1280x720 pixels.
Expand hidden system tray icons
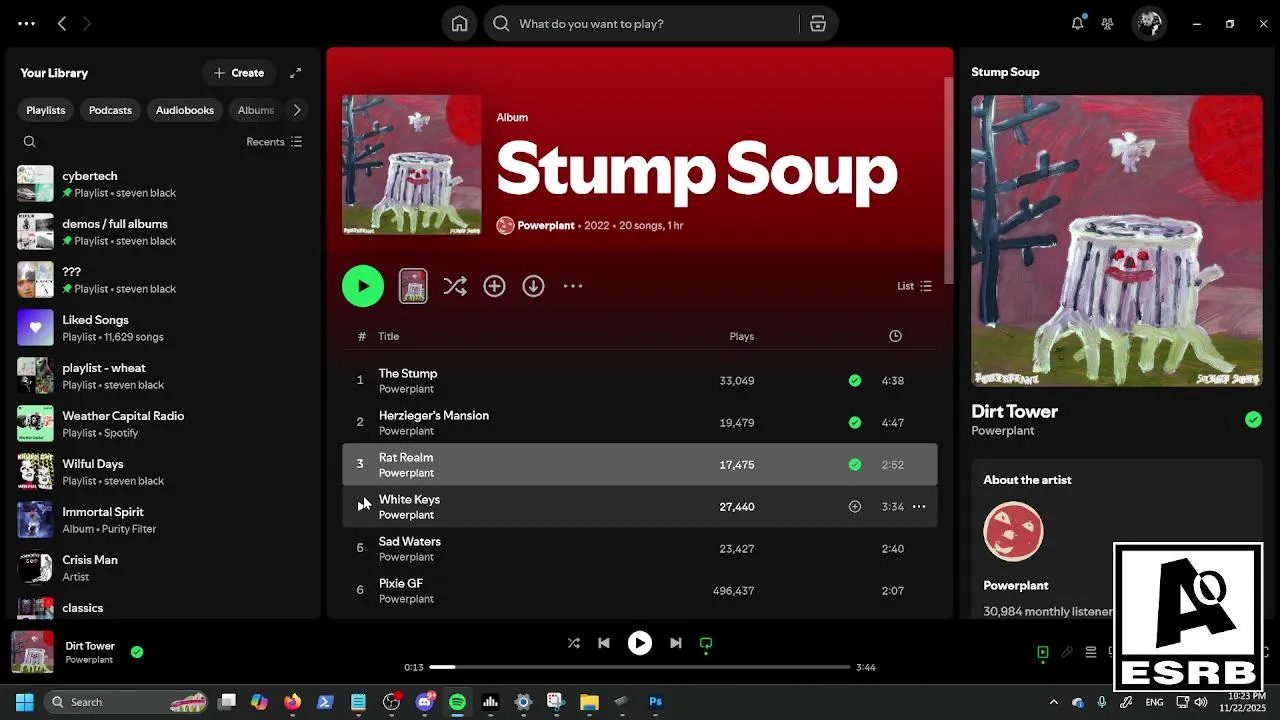pos(1053,702)
